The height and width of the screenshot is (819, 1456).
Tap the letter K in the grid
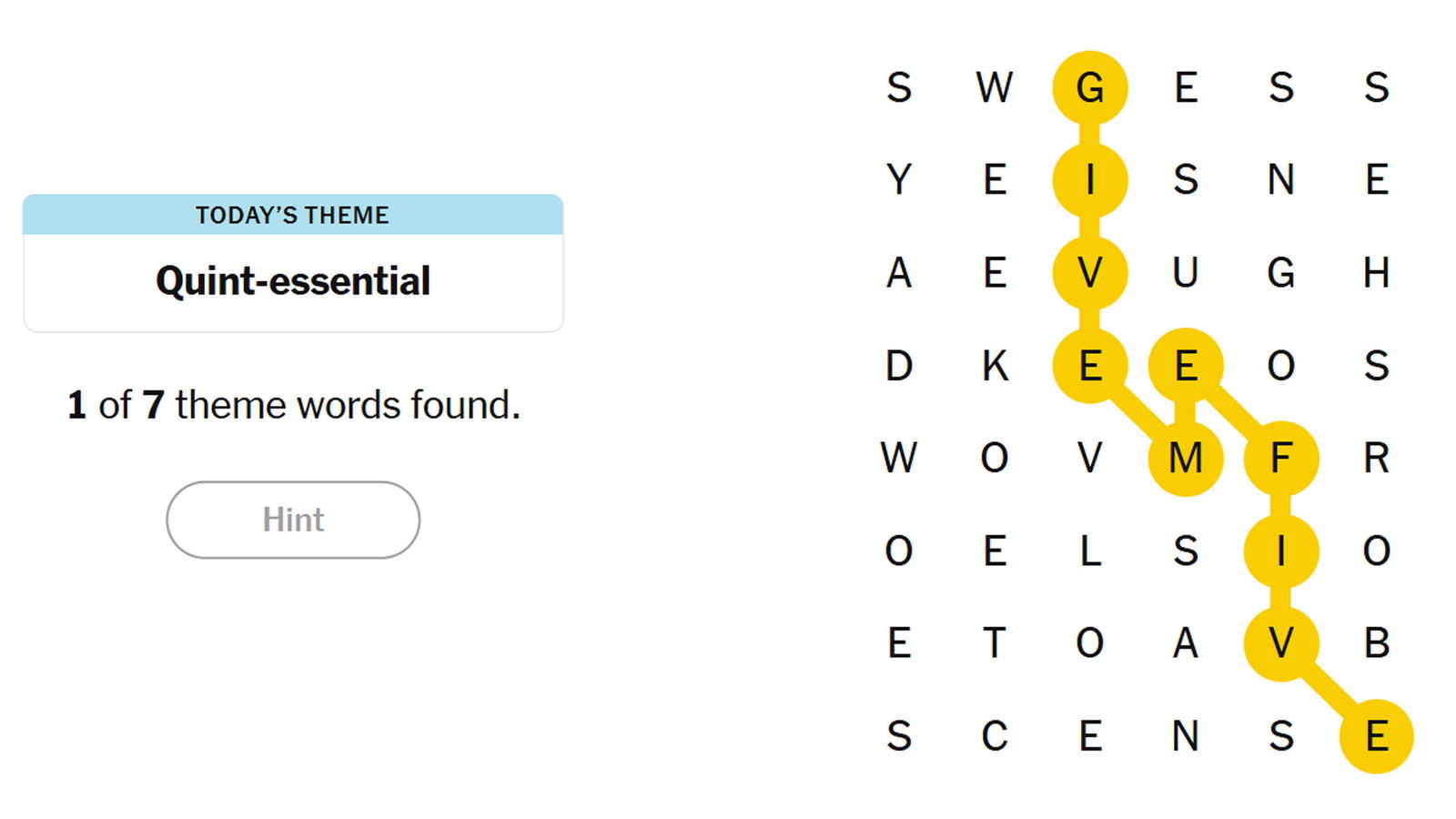995,366
